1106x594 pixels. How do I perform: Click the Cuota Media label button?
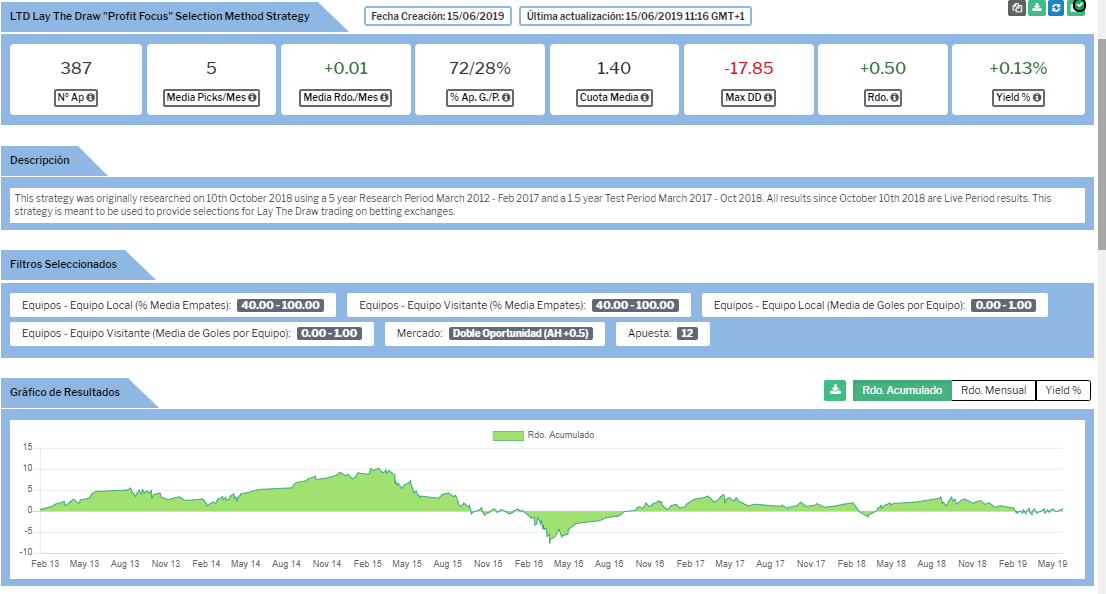[614, 97]
